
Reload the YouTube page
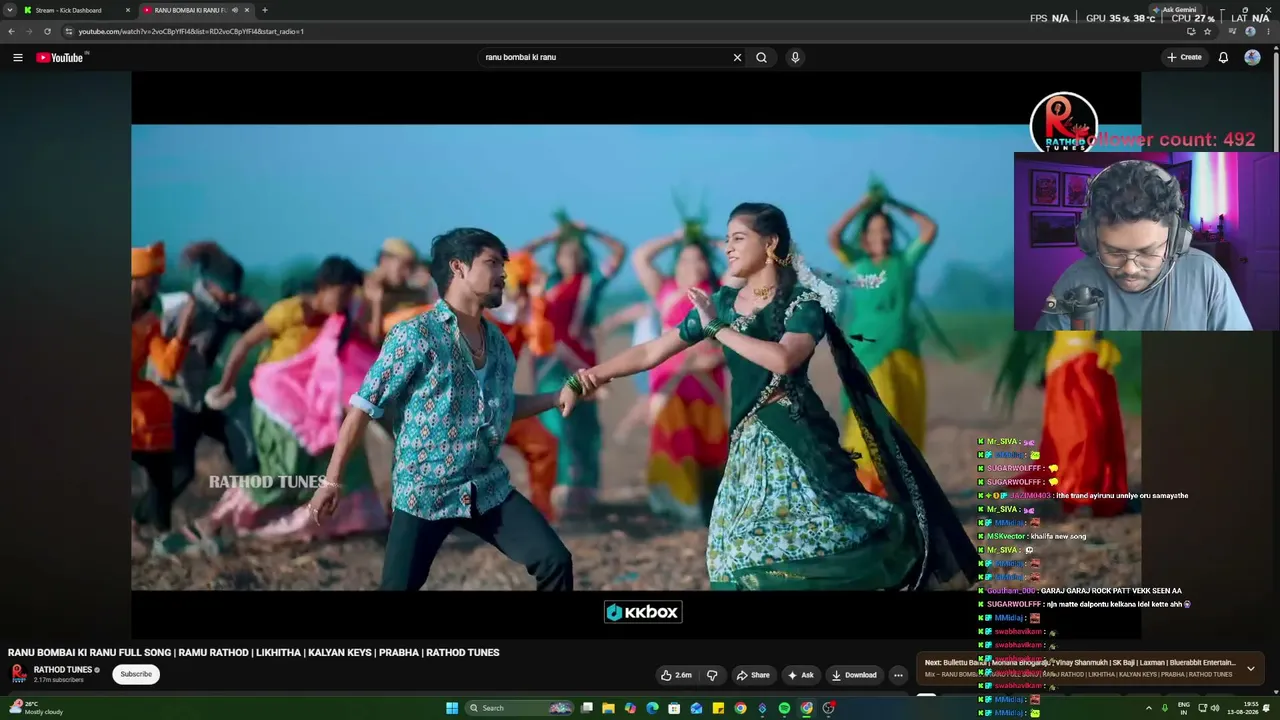tap(47, 31)
